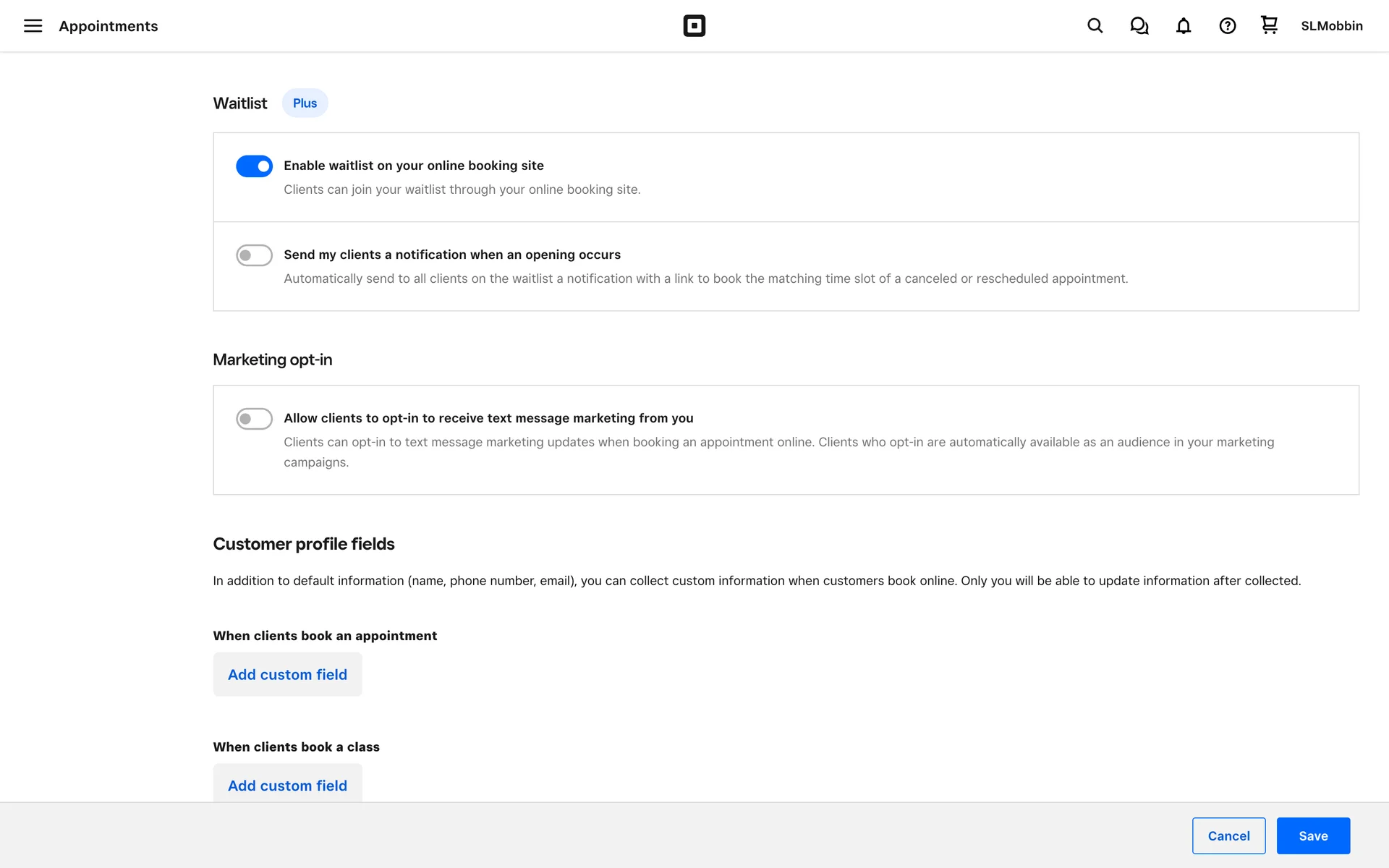This screenshot has height=868, width=1389.
Task: Click the Customer profile fields heading
Action: tap(303, 544)
